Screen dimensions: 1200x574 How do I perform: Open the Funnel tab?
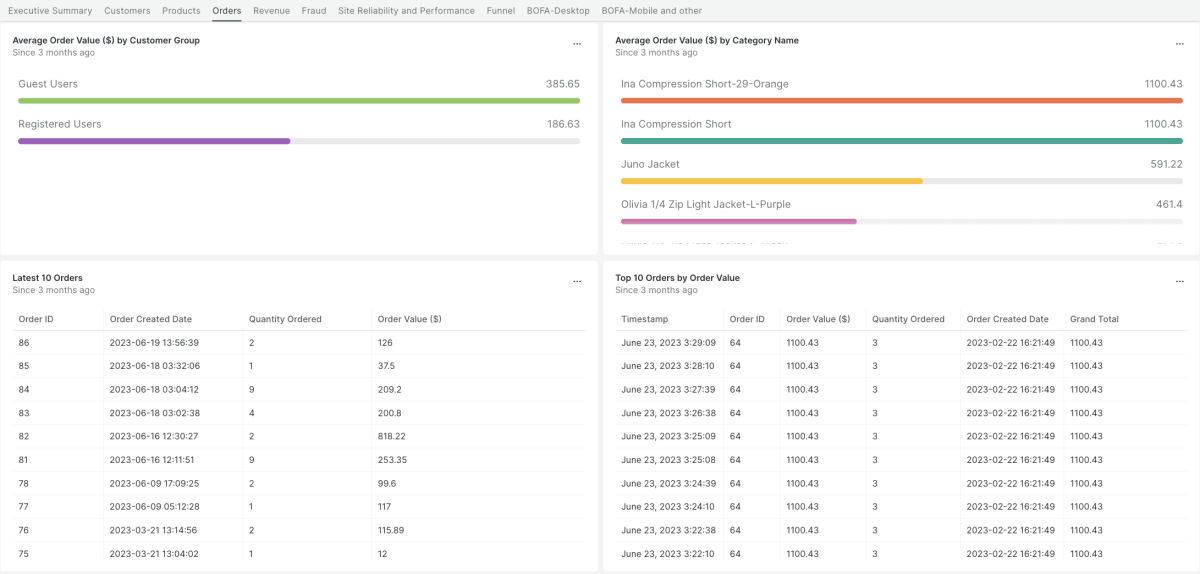[501, 11]
